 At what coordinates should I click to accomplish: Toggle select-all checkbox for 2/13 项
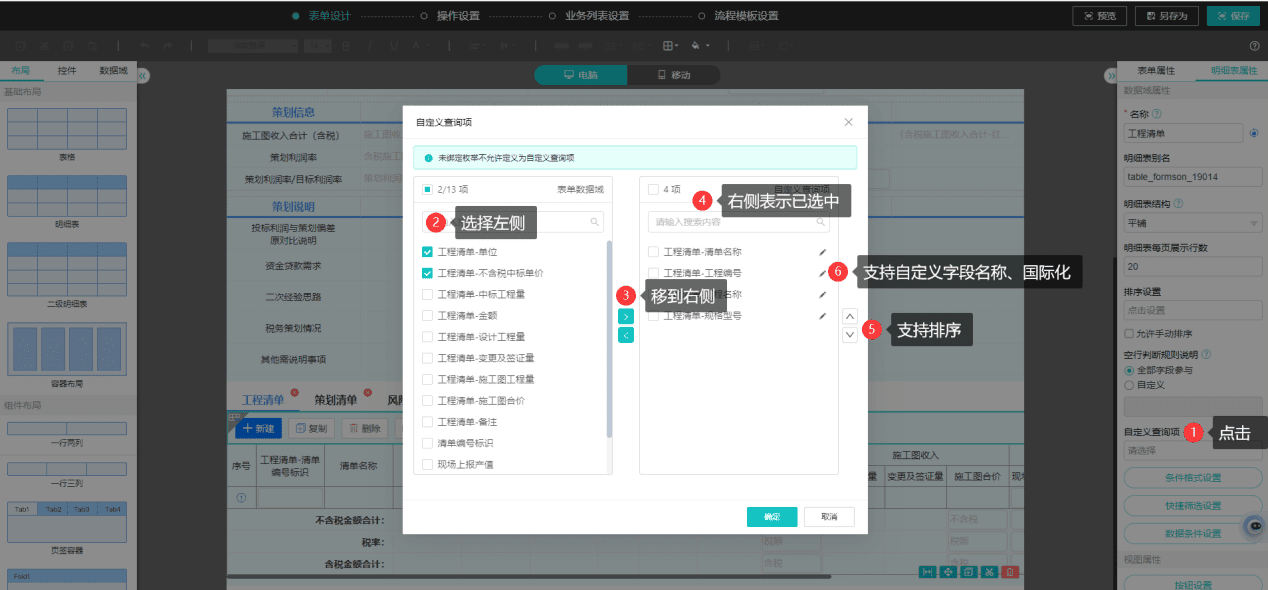pos(427,188)
